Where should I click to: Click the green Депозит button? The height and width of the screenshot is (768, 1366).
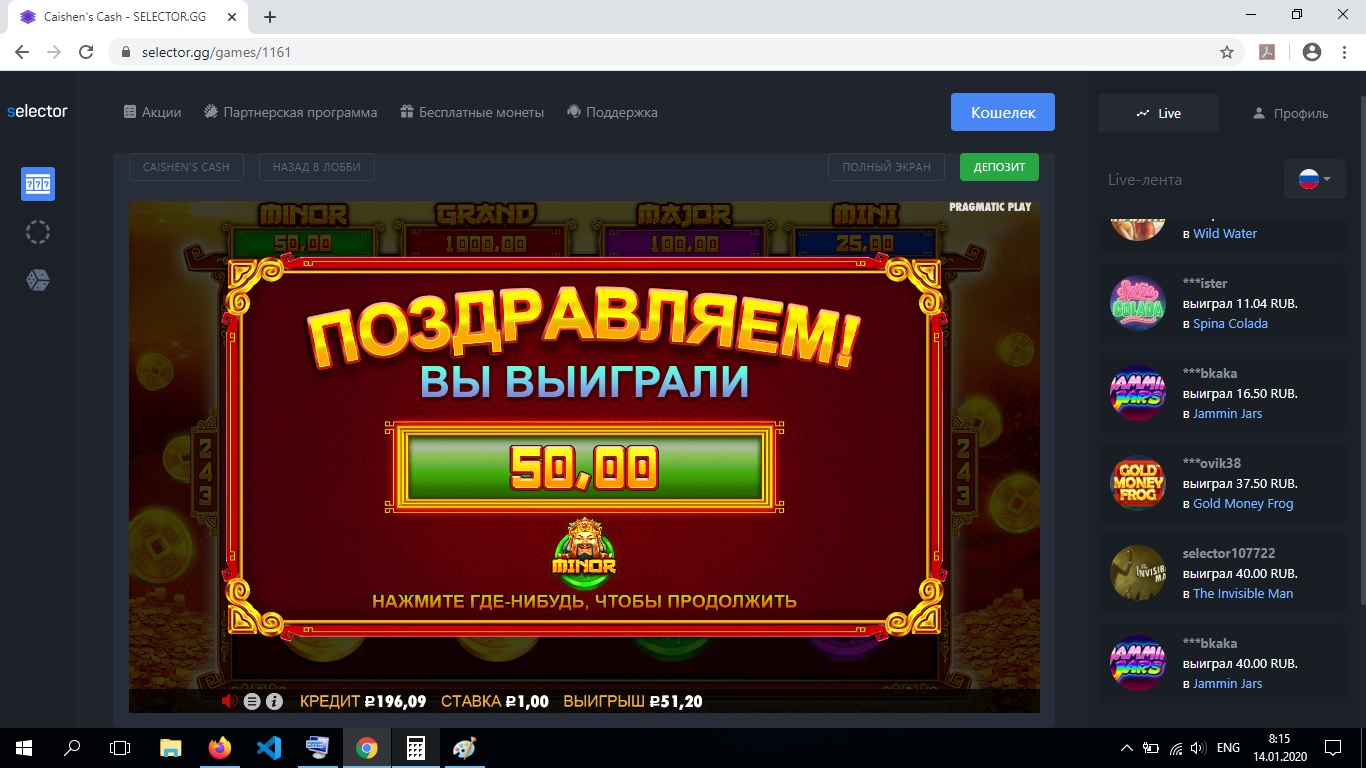pyautogui.click(x=999, y=167)
